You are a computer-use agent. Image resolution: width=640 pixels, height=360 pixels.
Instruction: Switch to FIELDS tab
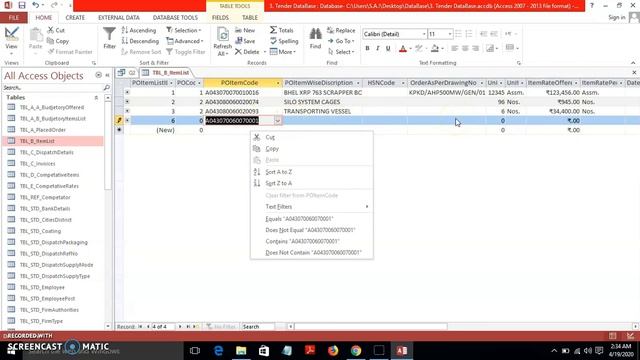(x=220, y=18)
